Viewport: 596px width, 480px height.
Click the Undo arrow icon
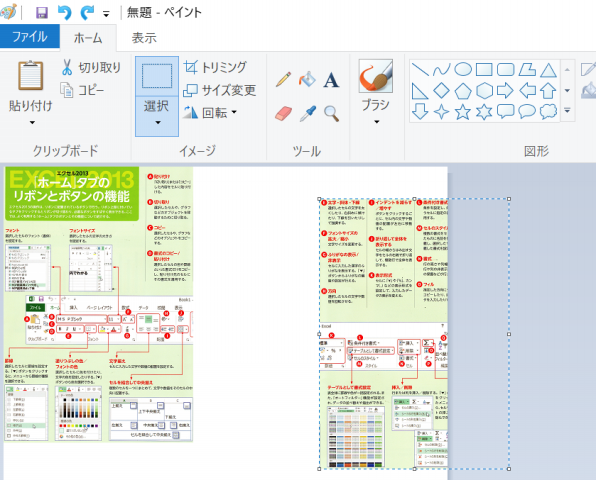tap(64, 13)
